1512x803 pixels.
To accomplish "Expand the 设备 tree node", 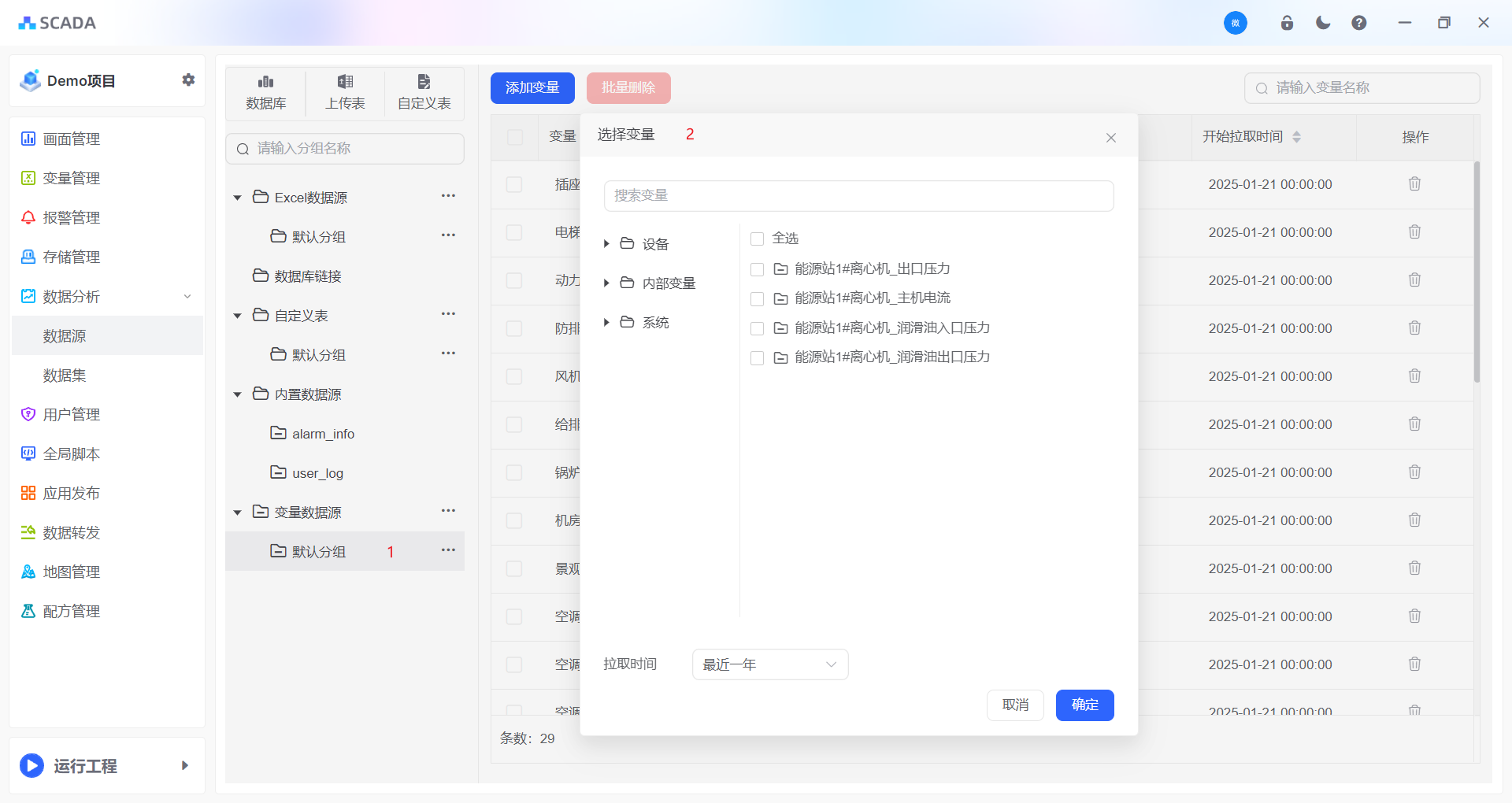I will click(606, 244).
